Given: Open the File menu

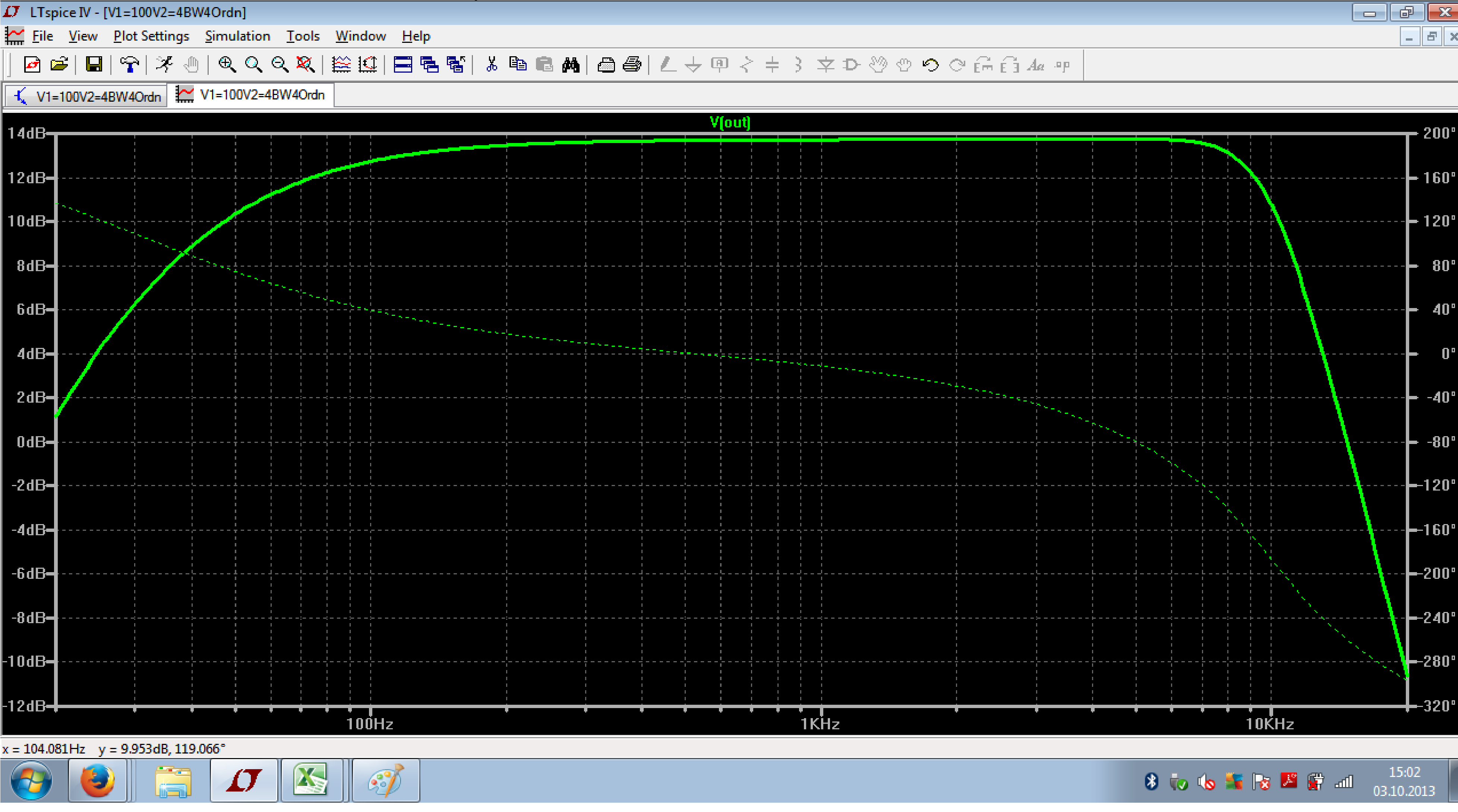Looking at the screenshot, I should (42, 36).
